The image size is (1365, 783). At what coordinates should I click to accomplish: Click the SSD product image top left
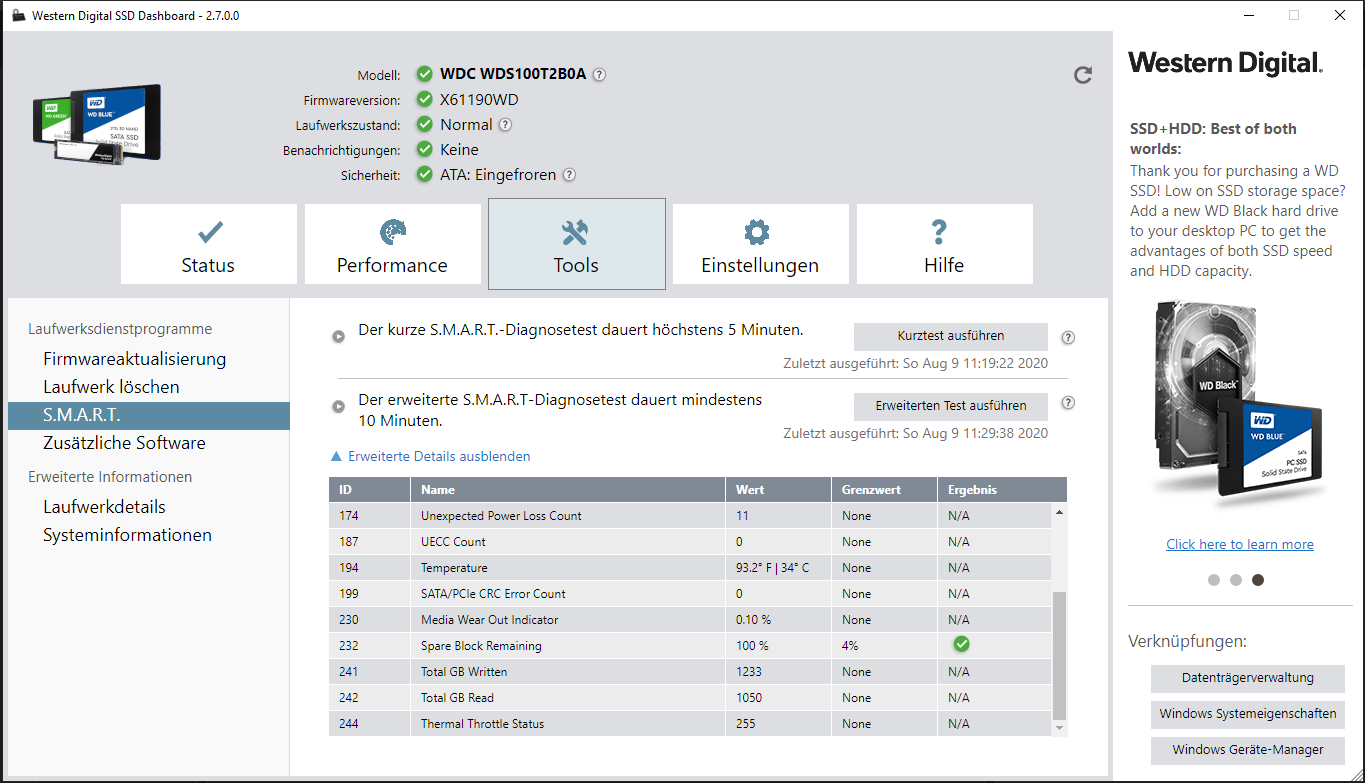tap(97, 125)
